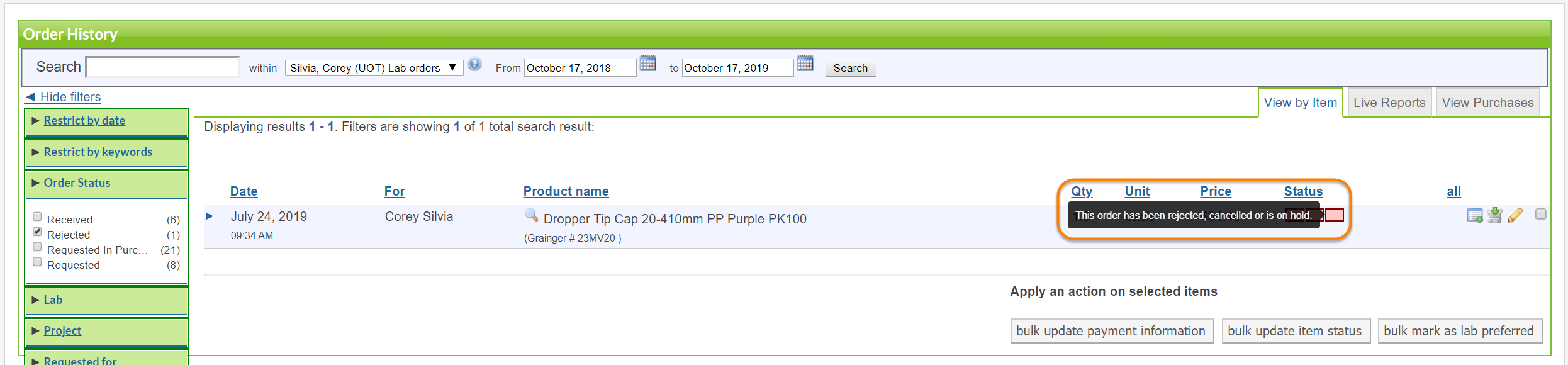Expand the July 24, 2019 order row
Image resolution: width=1568 pixels, height=365 pixels.
point(210,216)
